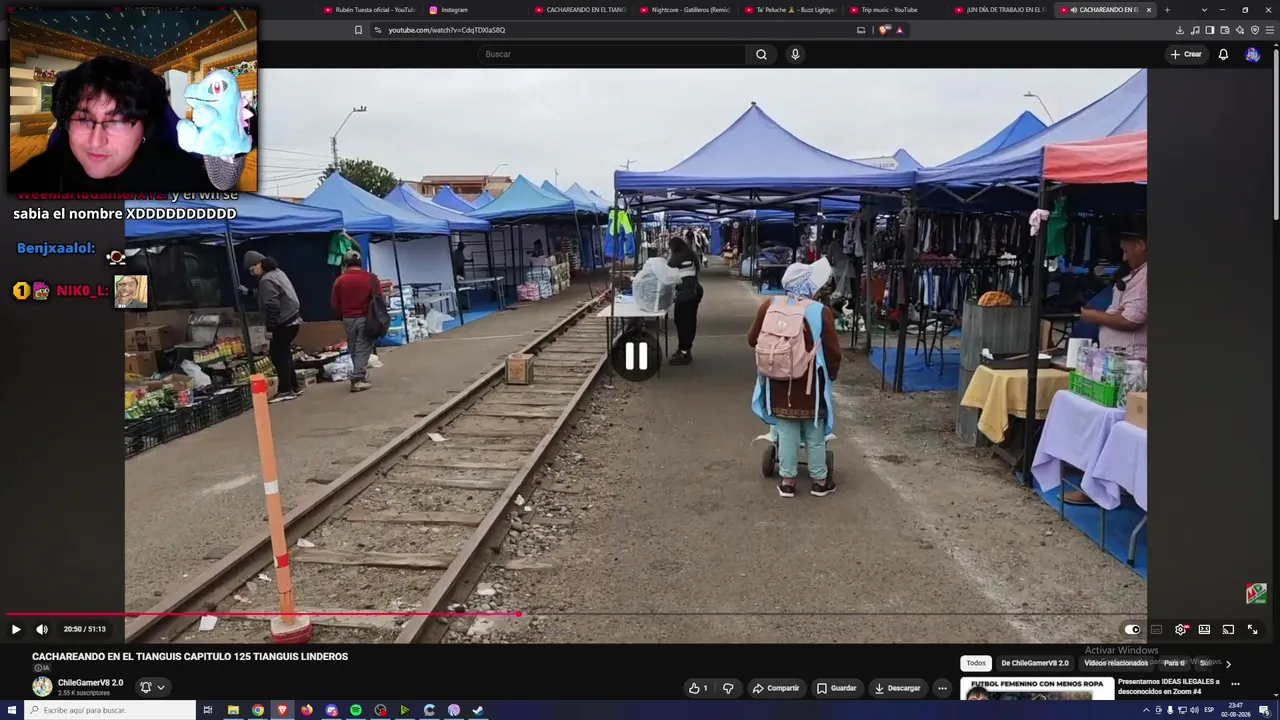Image resolution: width=1280 pixels, height=720 pixels.
Task: Show hidden system tray icons
Action: tap(1146, 710)
